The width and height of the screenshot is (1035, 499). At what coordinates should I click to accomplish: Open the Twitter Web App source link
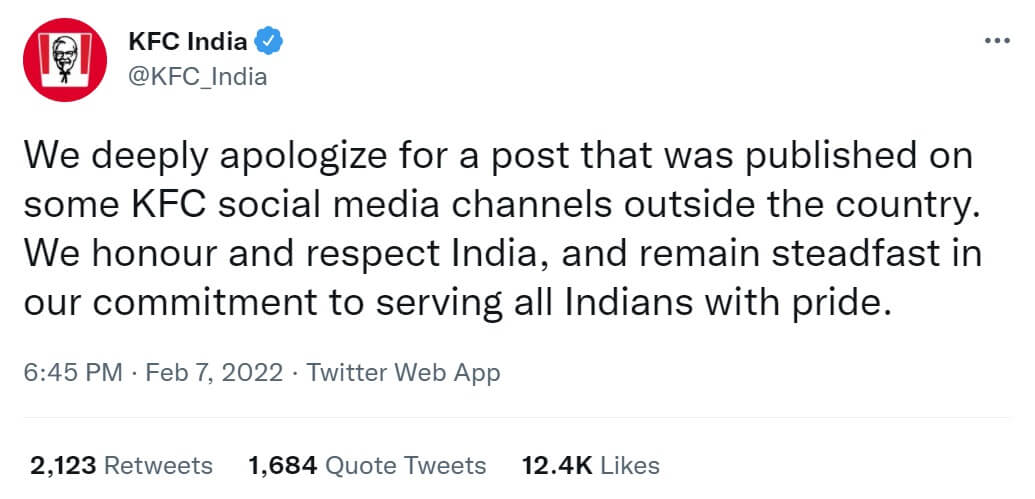403,374
